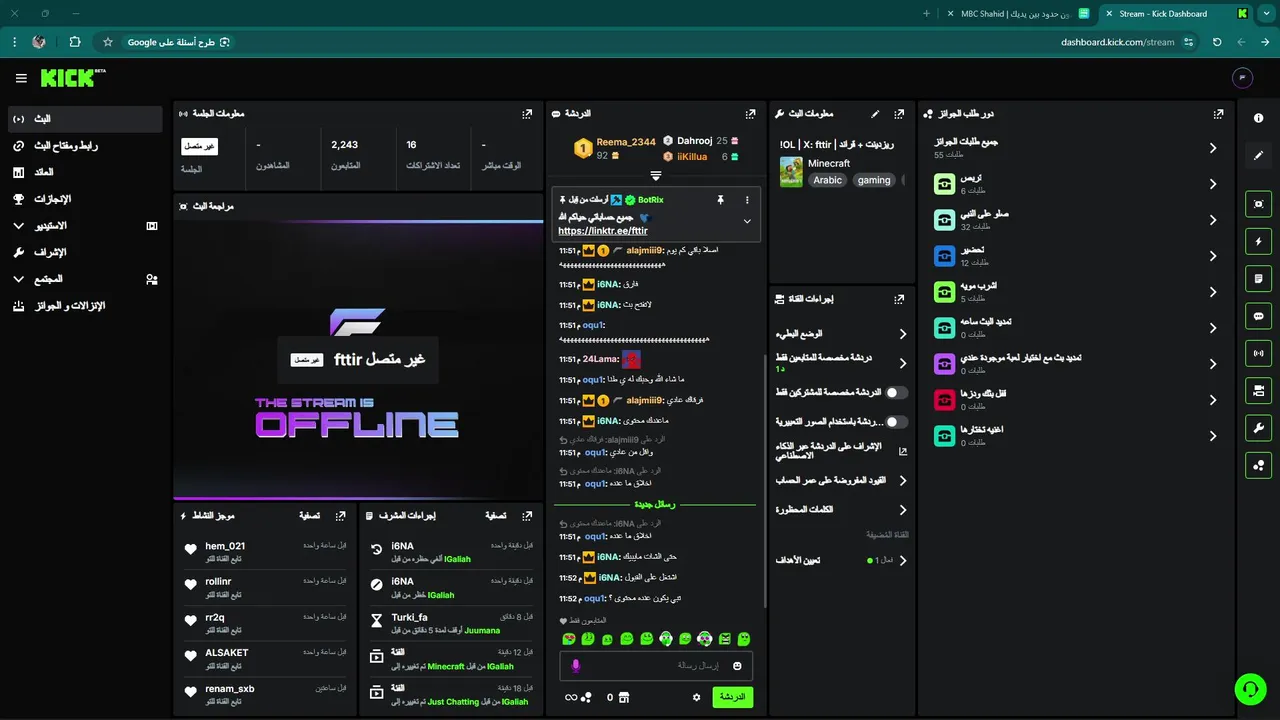Screen dimensions: 1280x720
Task: Filter the activity feed with تصفية
Action: click(x=310, y=516)
